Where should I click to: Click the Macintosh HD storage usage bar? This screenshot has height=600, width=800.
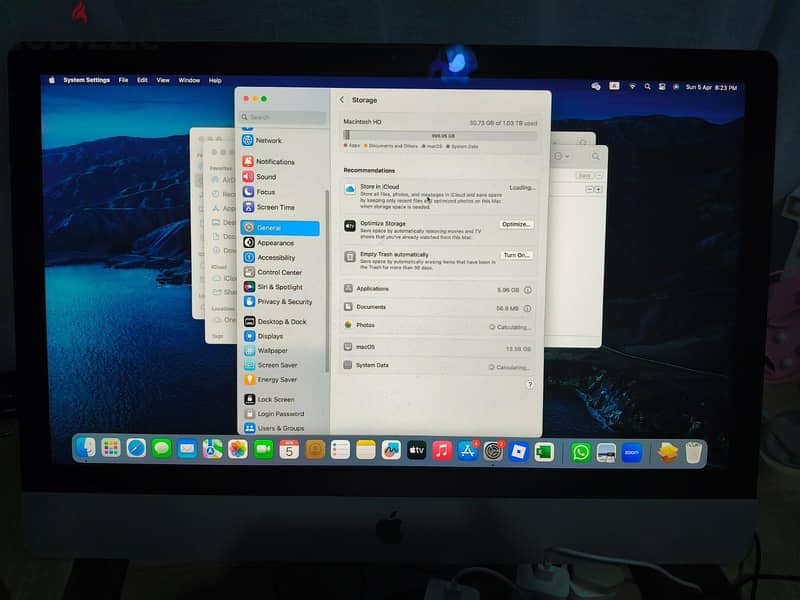[440, 135]
